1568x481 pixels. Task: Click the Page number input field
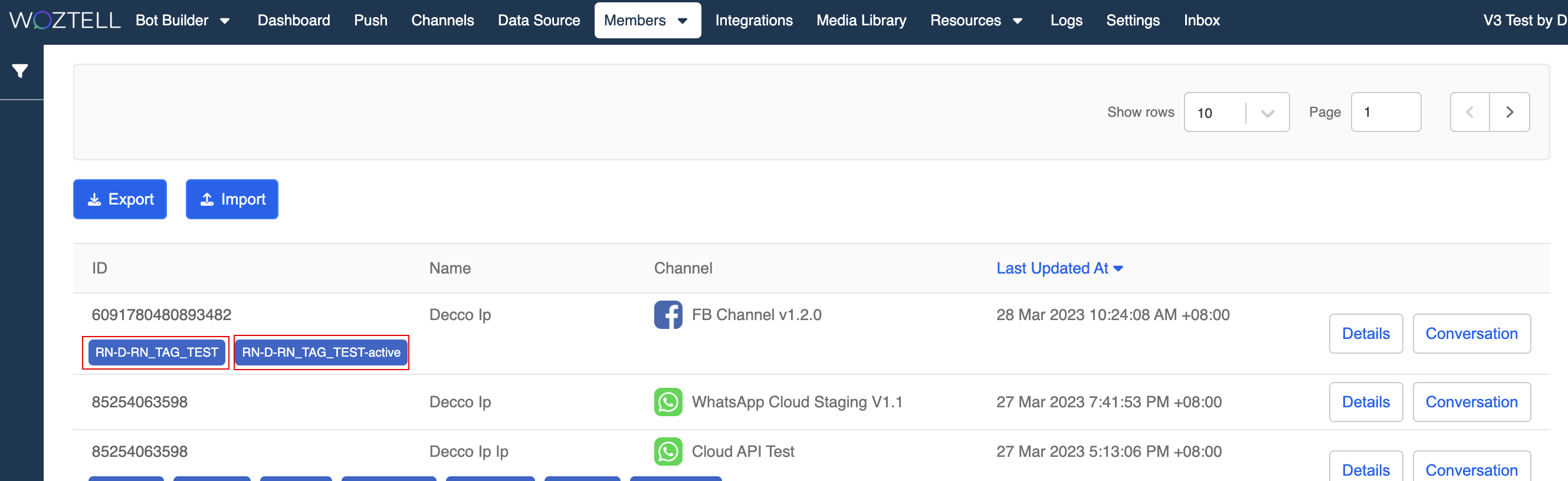[x=1385, y=112]
